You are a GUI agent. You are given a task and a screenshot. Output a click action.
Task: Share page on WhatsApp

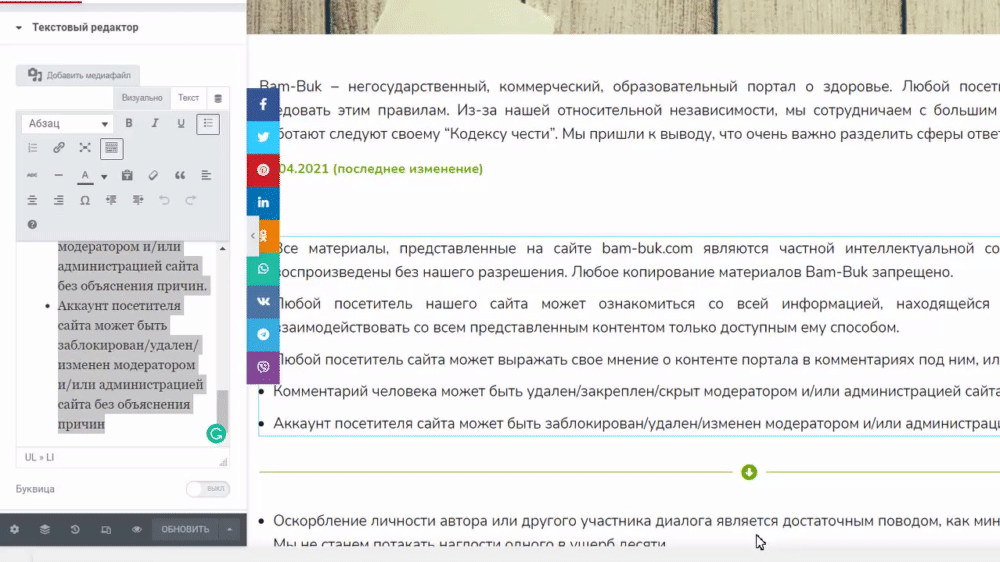(263, 269)
